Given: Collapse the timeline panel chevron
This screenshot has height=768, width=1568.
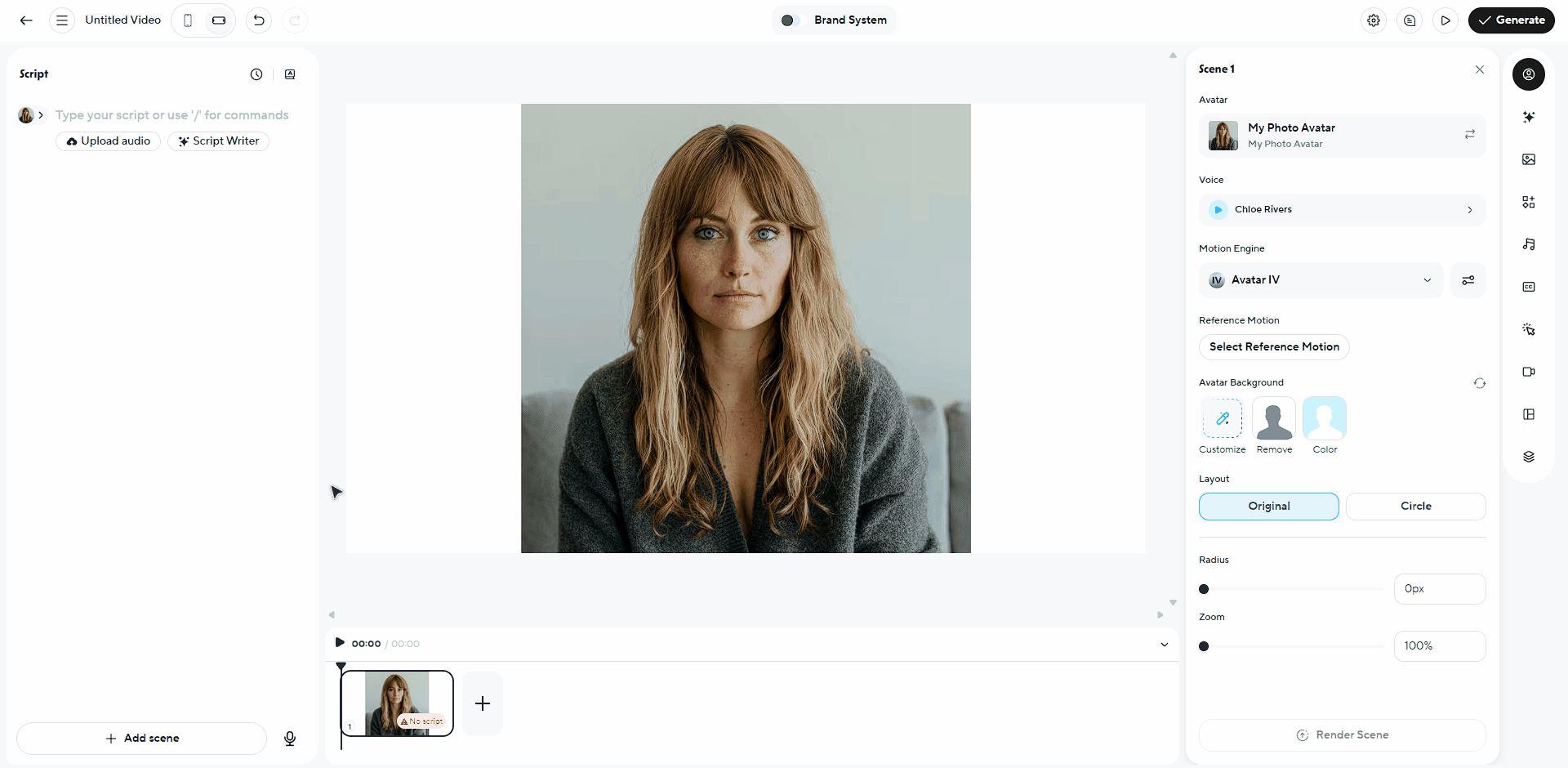Looking at the screenshot, I should [1164, 645].
